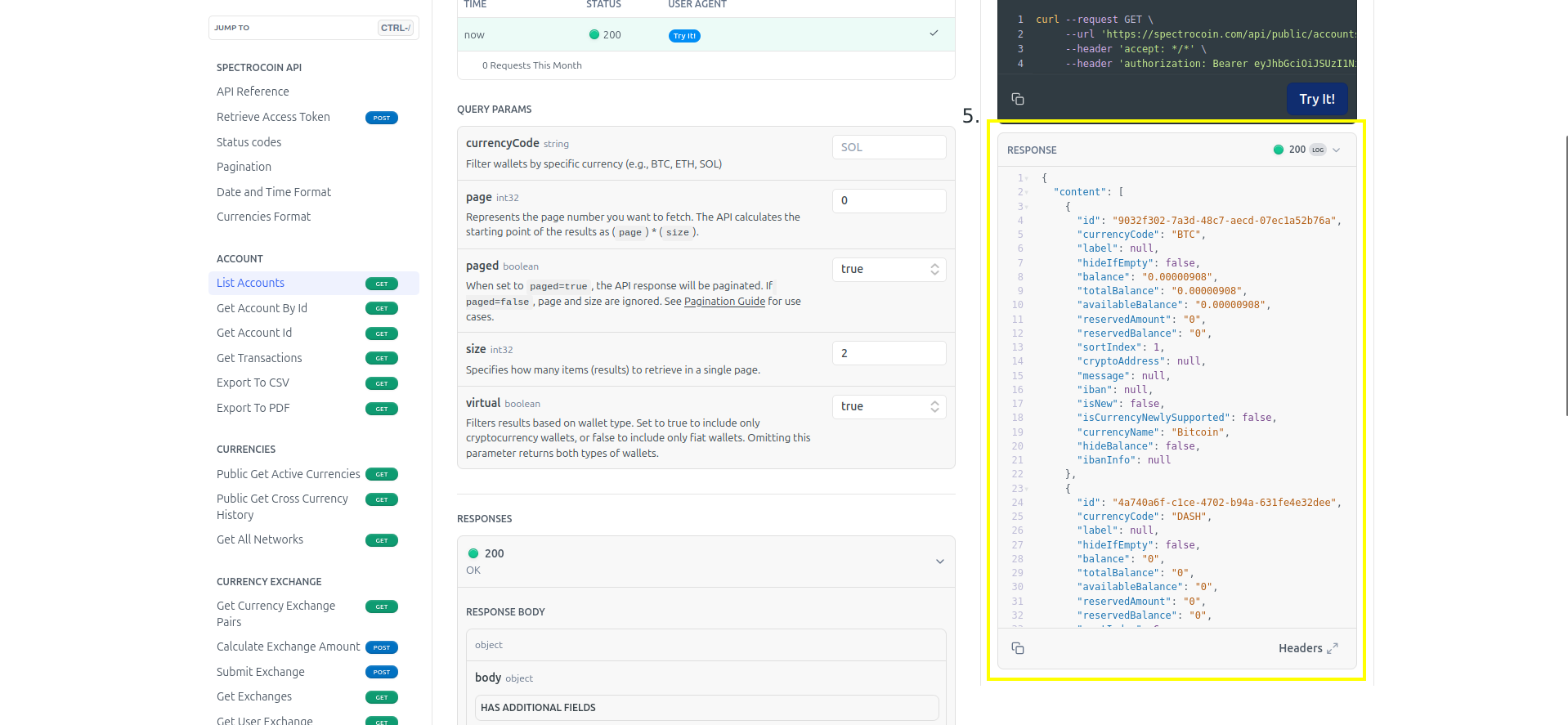The image size is (1568, 725).
Task: Copy the curl request code
Action: (1018, 99)
